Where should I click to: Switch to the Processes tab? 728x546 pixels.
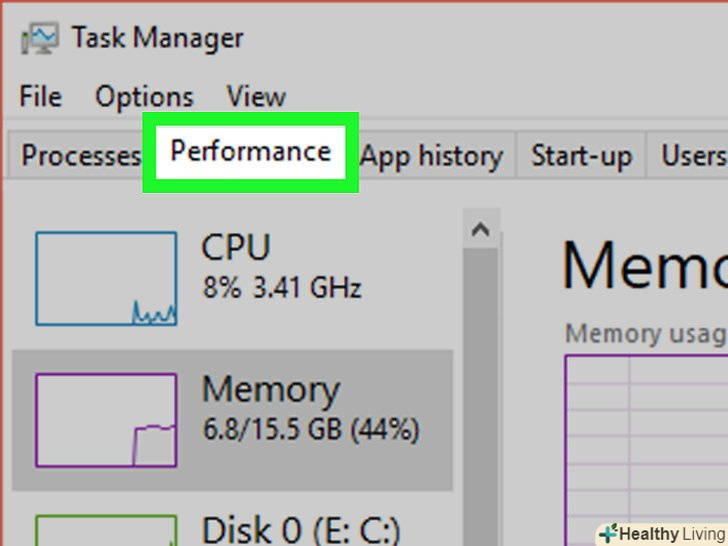(80, 156)
